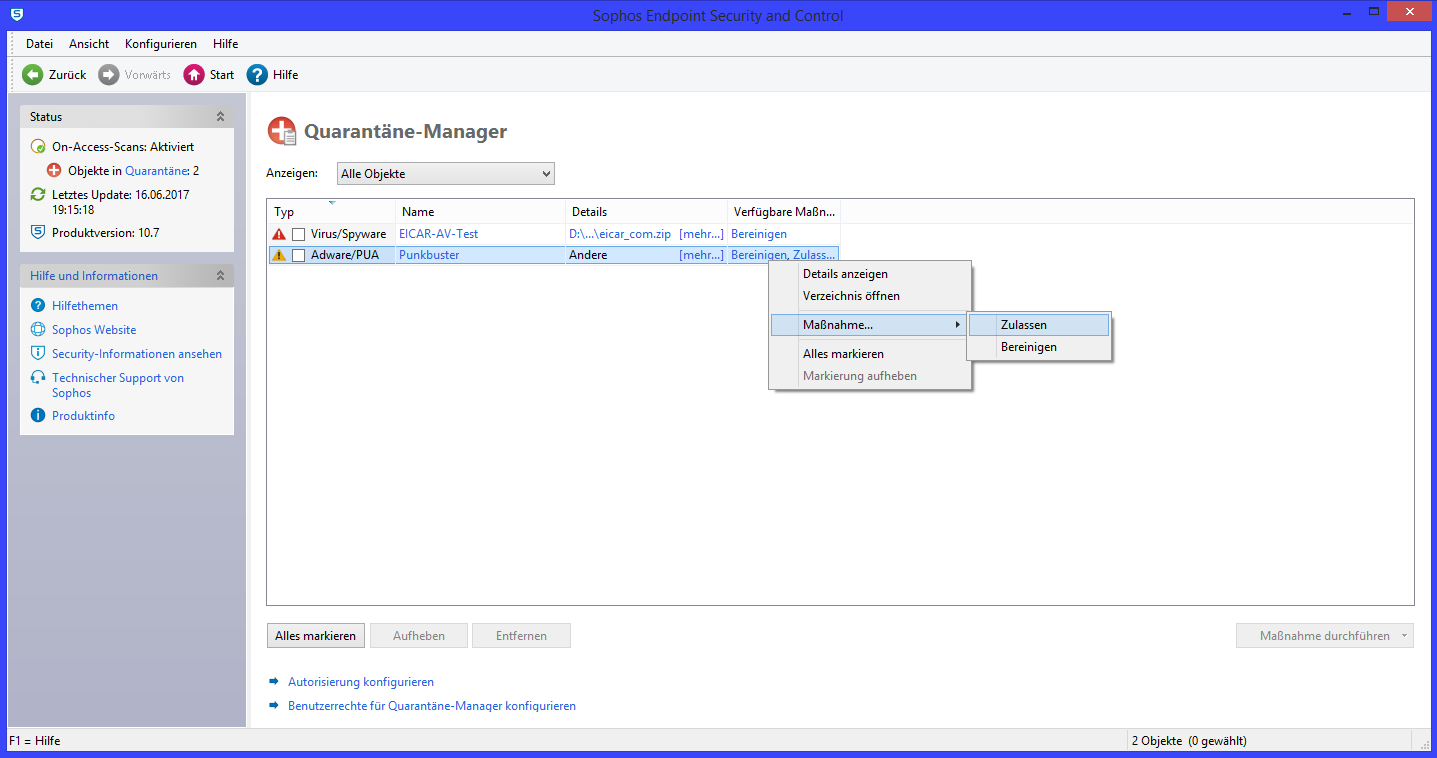Select Zulassen in the submenu

1039,325
